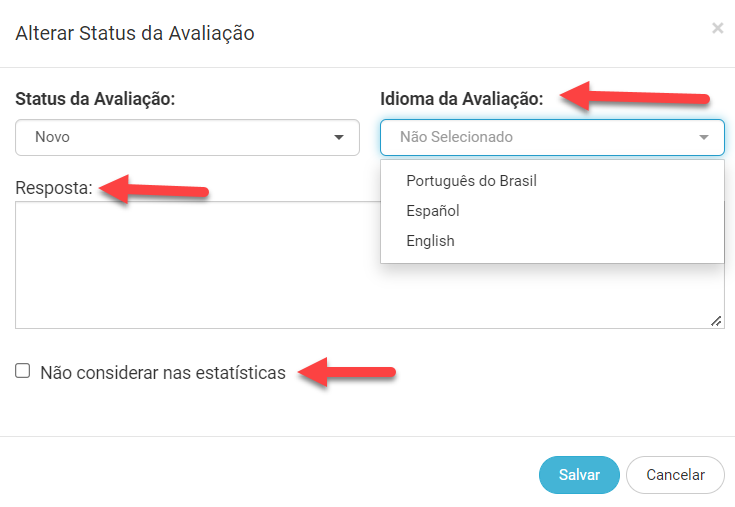The height and width of the screenshot is (507, 735).
Task: Click the arrow of the Novo dropdown
Action: pos(338,137)
